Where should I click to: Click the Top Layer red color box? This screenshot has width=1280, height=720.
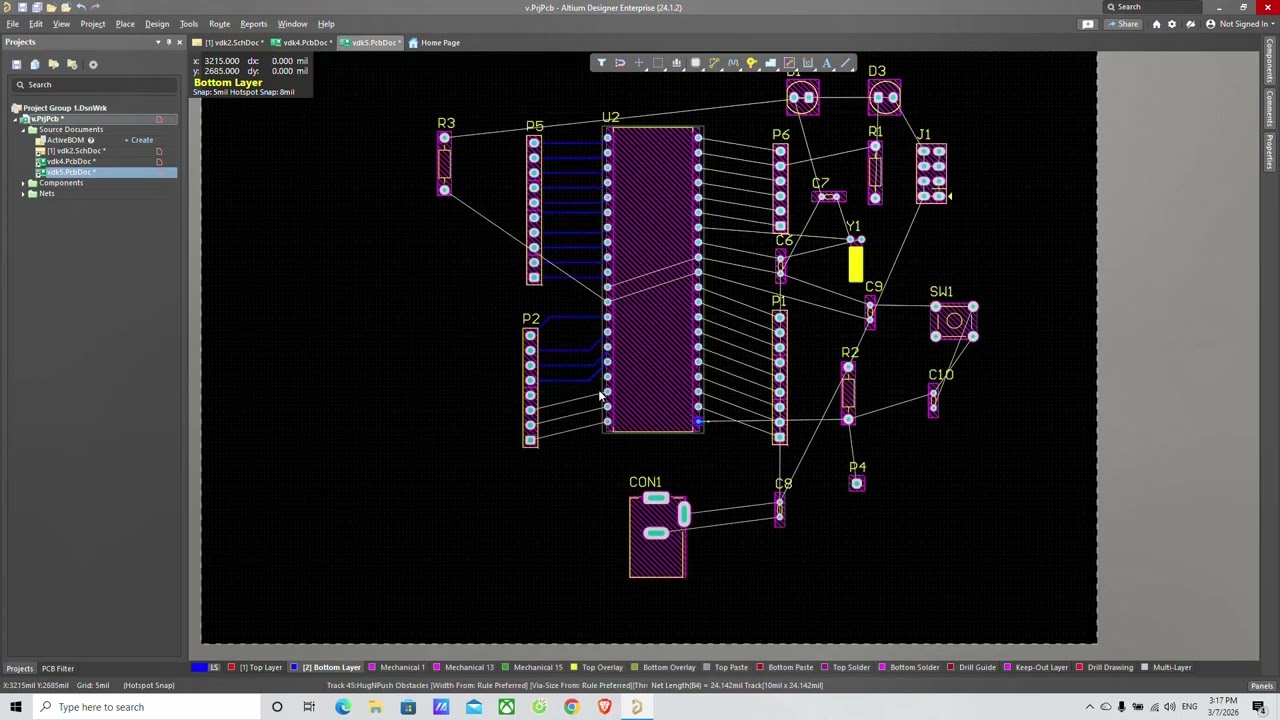[x=231, y=667]
